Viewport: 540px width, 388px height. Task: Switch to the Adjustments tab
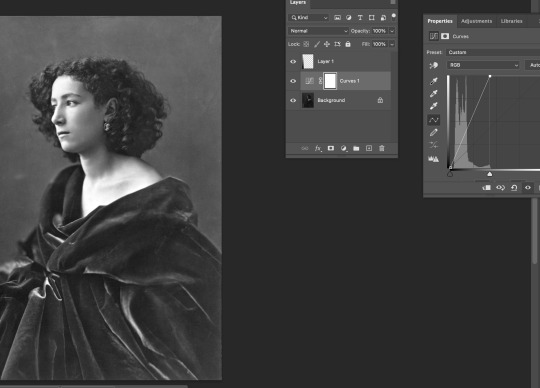click(x=476, y=21)
